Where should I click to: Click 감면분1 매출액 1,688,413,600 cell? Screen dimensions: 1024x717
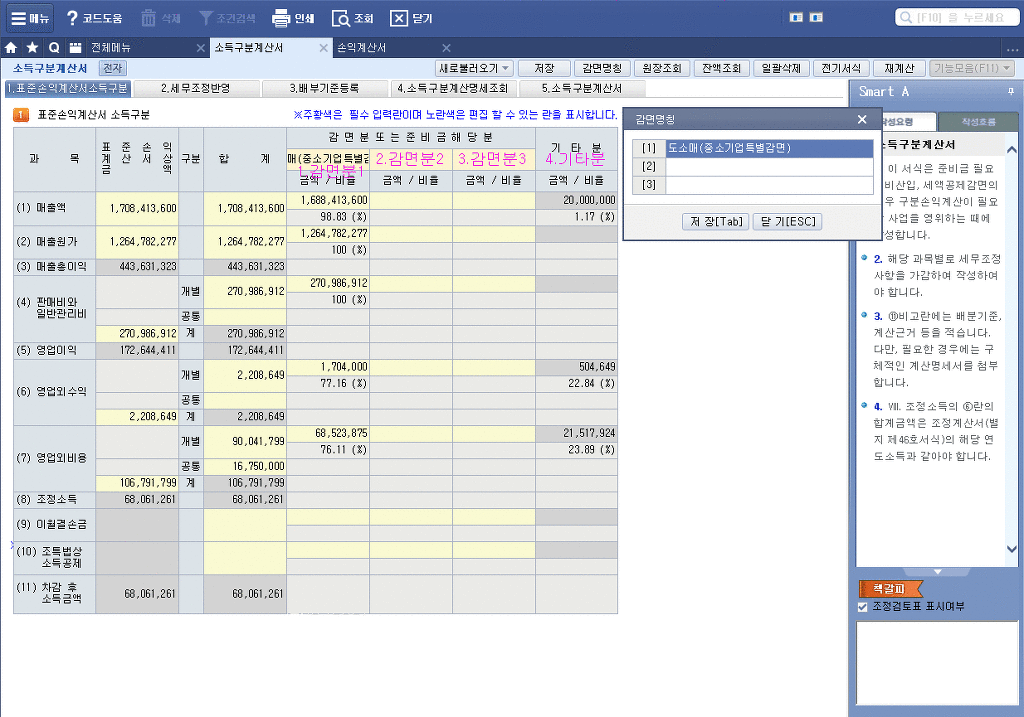pos(328,200)
